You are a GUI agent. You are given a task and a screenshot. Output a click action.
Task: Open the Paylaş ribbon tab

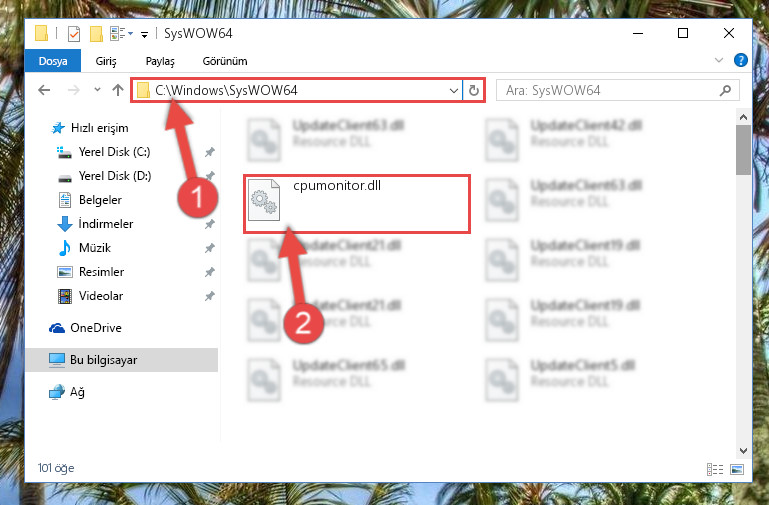pyautogui.click(x=160, y=61)
